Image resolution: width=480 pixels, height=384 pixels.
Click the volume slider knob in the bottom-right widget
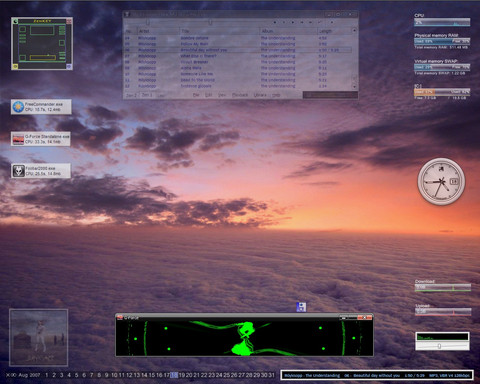[x=439, y=346]
